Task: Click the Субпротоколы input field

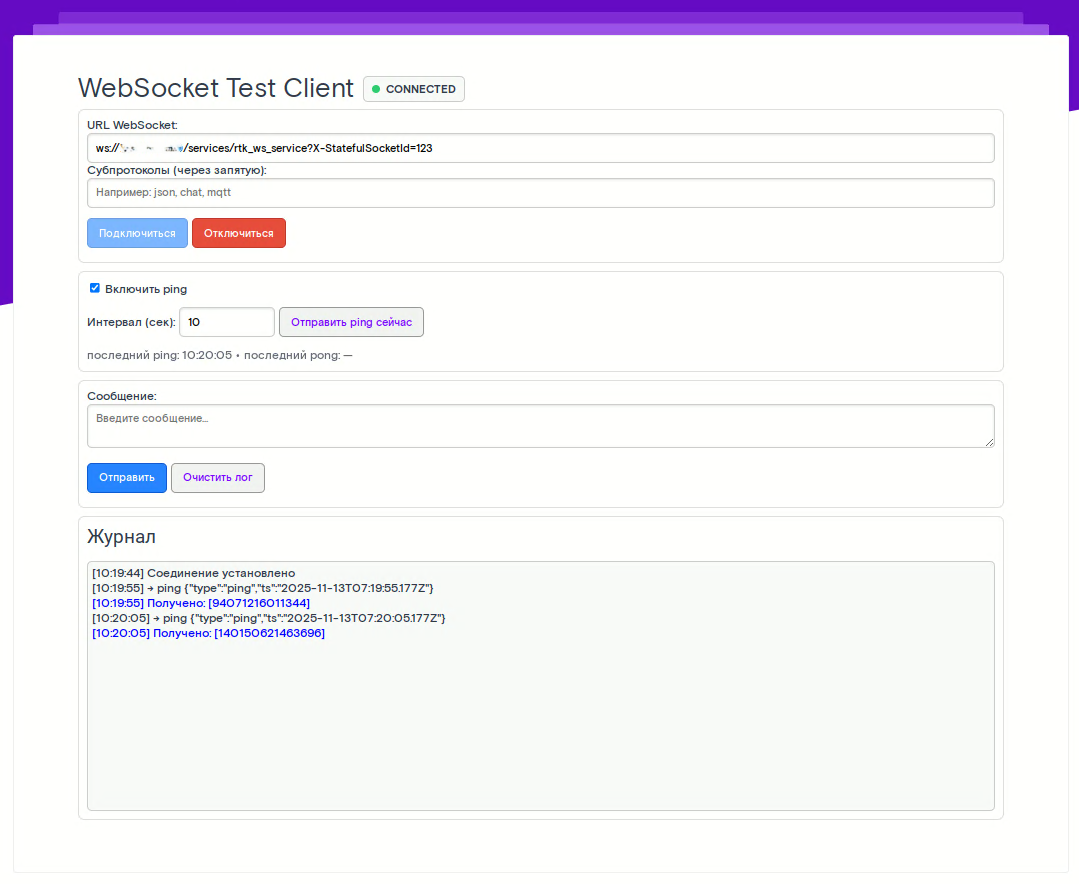Action: point(540,192)
